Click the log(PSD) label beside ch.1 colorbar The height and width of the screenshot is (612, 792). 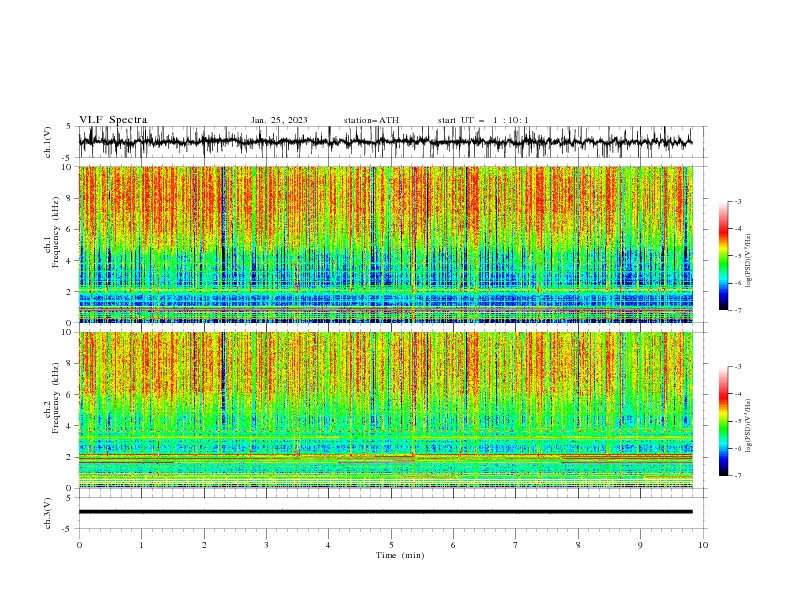(748, 261)
